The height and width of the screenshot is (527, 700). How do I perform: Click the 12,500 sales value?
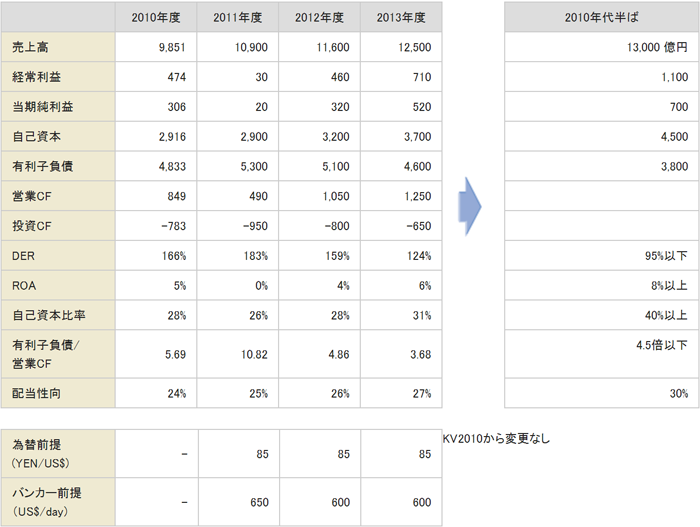[415, 47]
